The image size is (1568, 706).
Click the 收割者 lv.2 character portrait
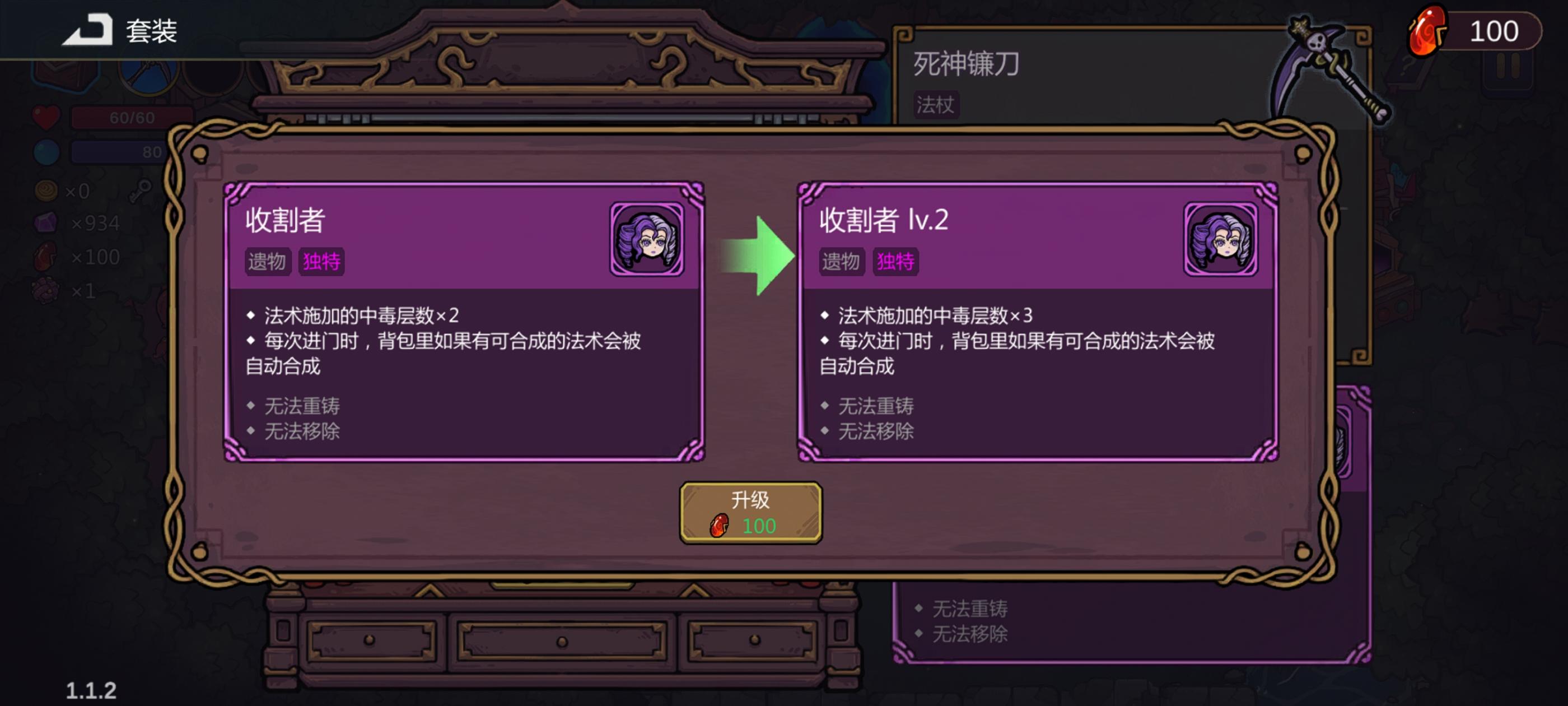coord(1220,239)
